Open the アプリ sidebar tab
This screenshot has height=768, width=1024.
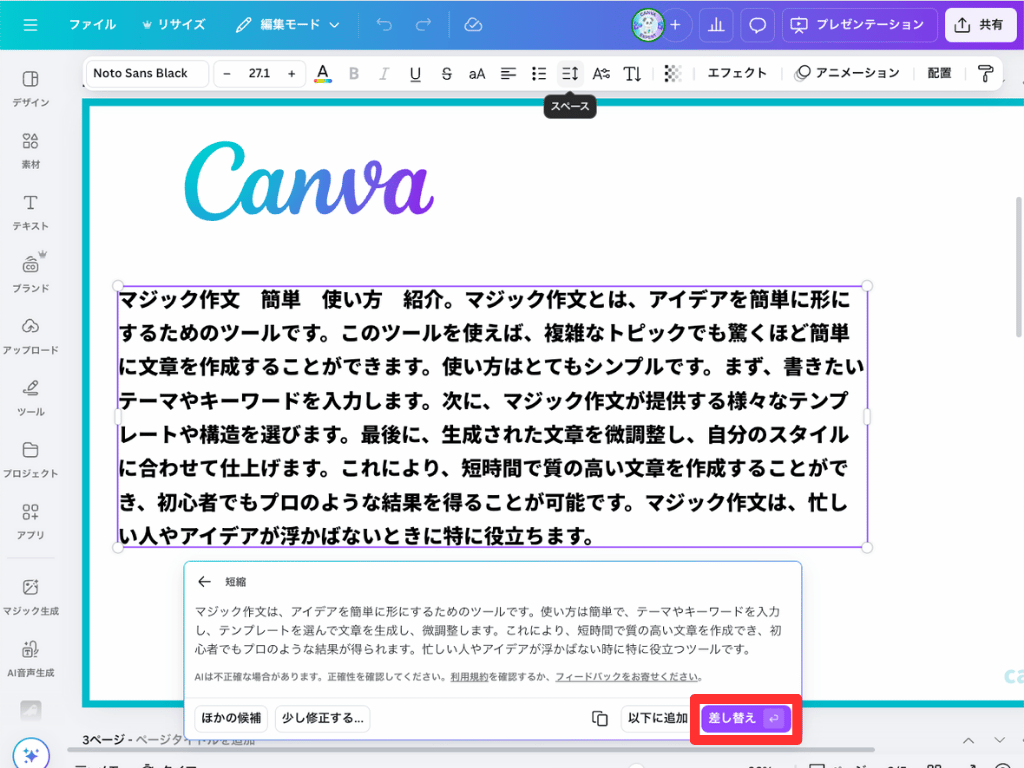click(30, 521)
